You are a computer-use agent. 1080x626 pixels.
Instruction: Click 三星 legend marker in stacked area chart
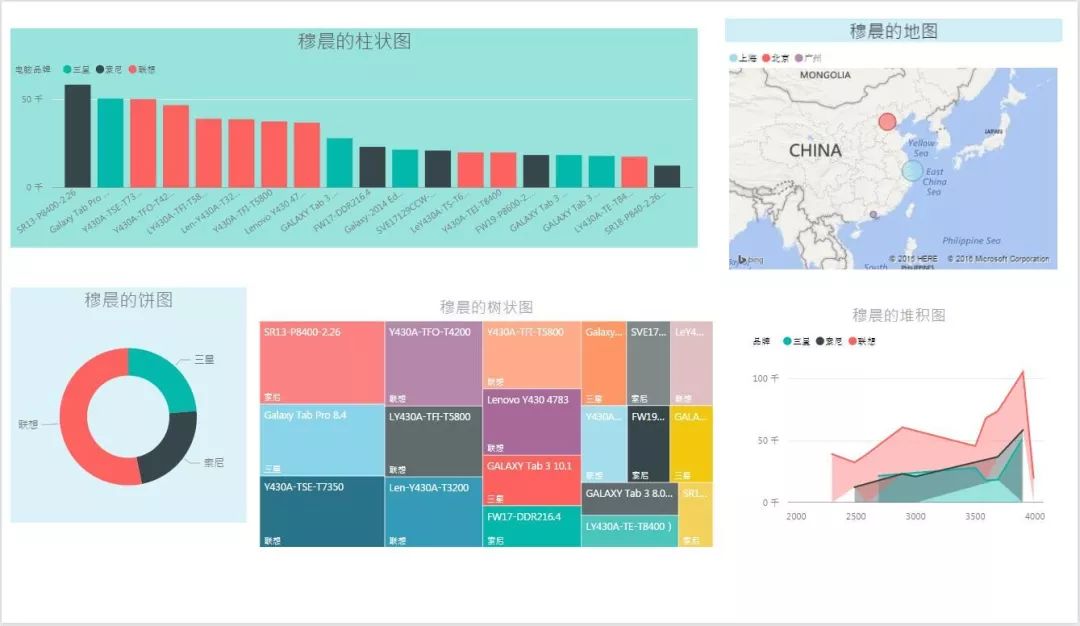pyautogui.click(x=787, y=341)
